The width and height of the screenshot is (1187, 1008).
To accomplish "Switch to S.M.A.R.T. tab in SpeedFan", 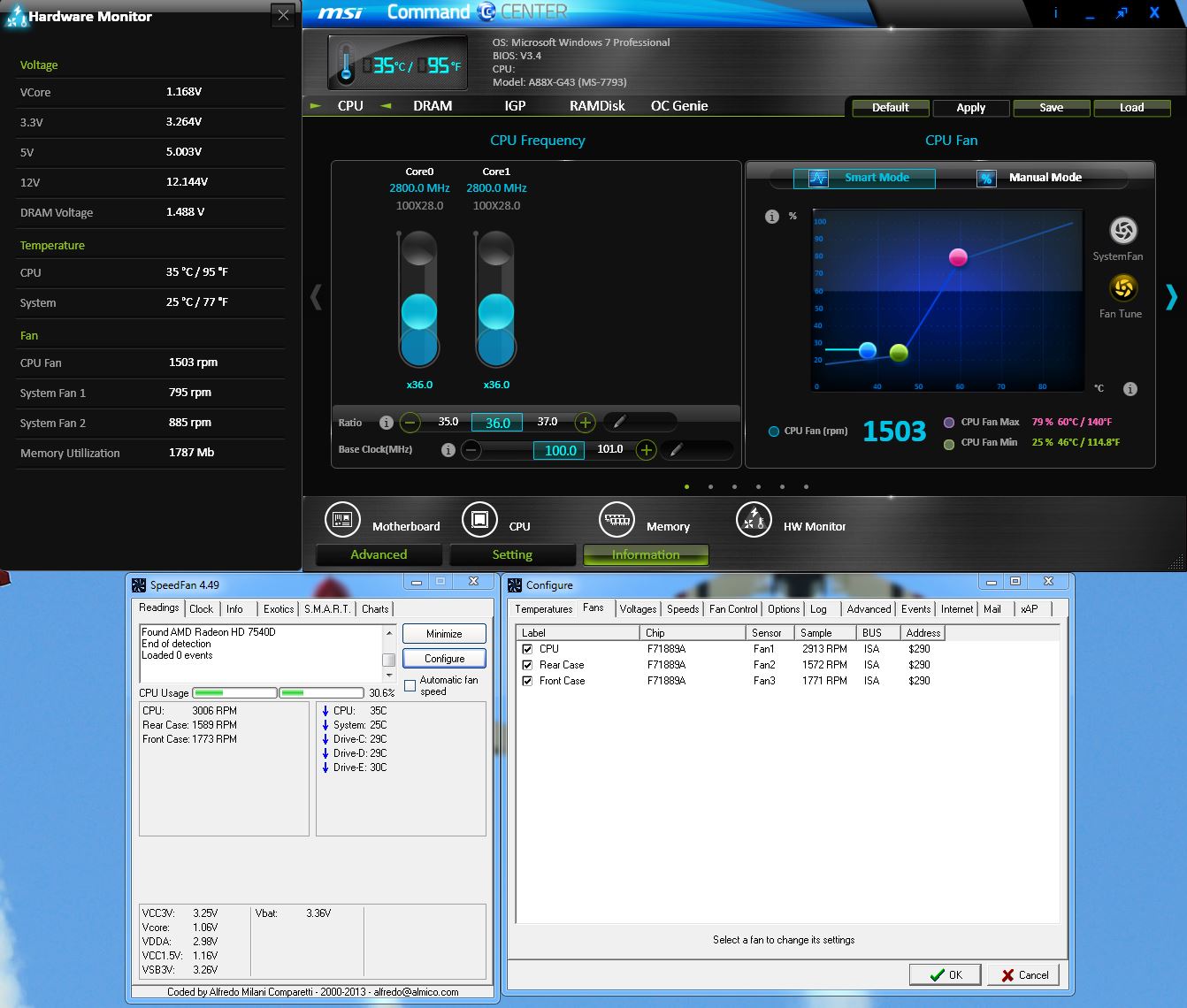I will coord(327,609).
